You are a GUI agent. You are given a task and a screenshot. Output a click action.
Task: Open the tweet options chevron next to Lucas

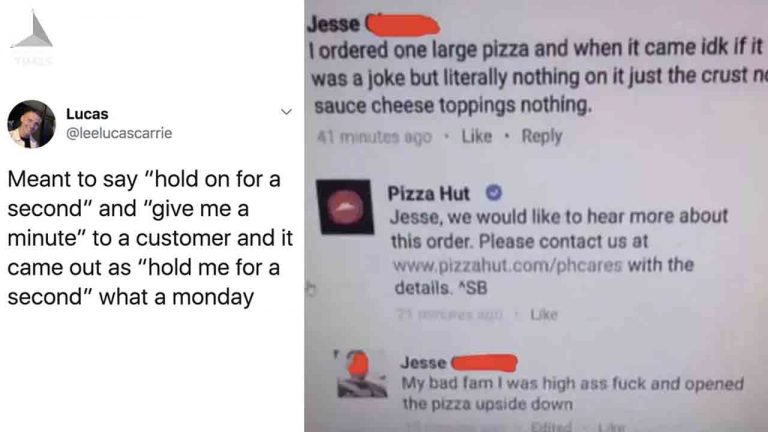(286, 112)
